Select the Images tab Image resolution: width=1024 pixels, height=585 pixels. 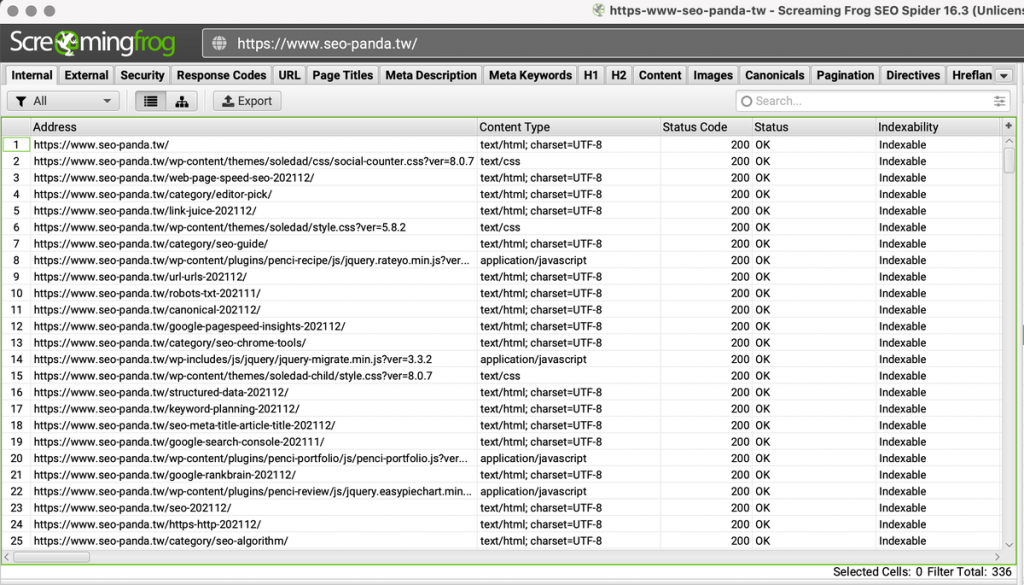click(713, 75)
